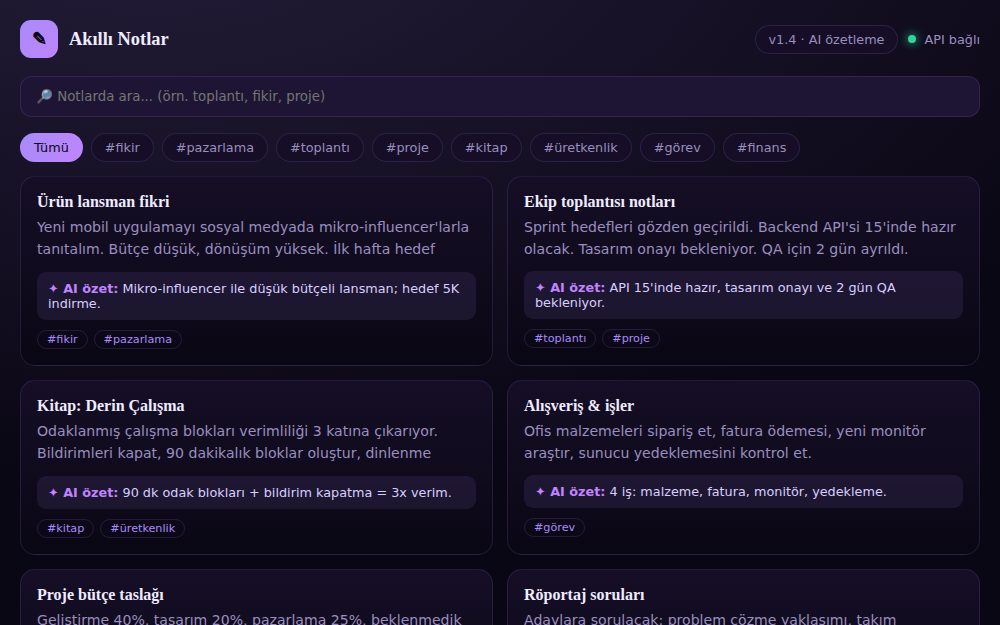Toggle the #finans filter chip
Screen dimensions: 1000x625
[x=761, y=147]
